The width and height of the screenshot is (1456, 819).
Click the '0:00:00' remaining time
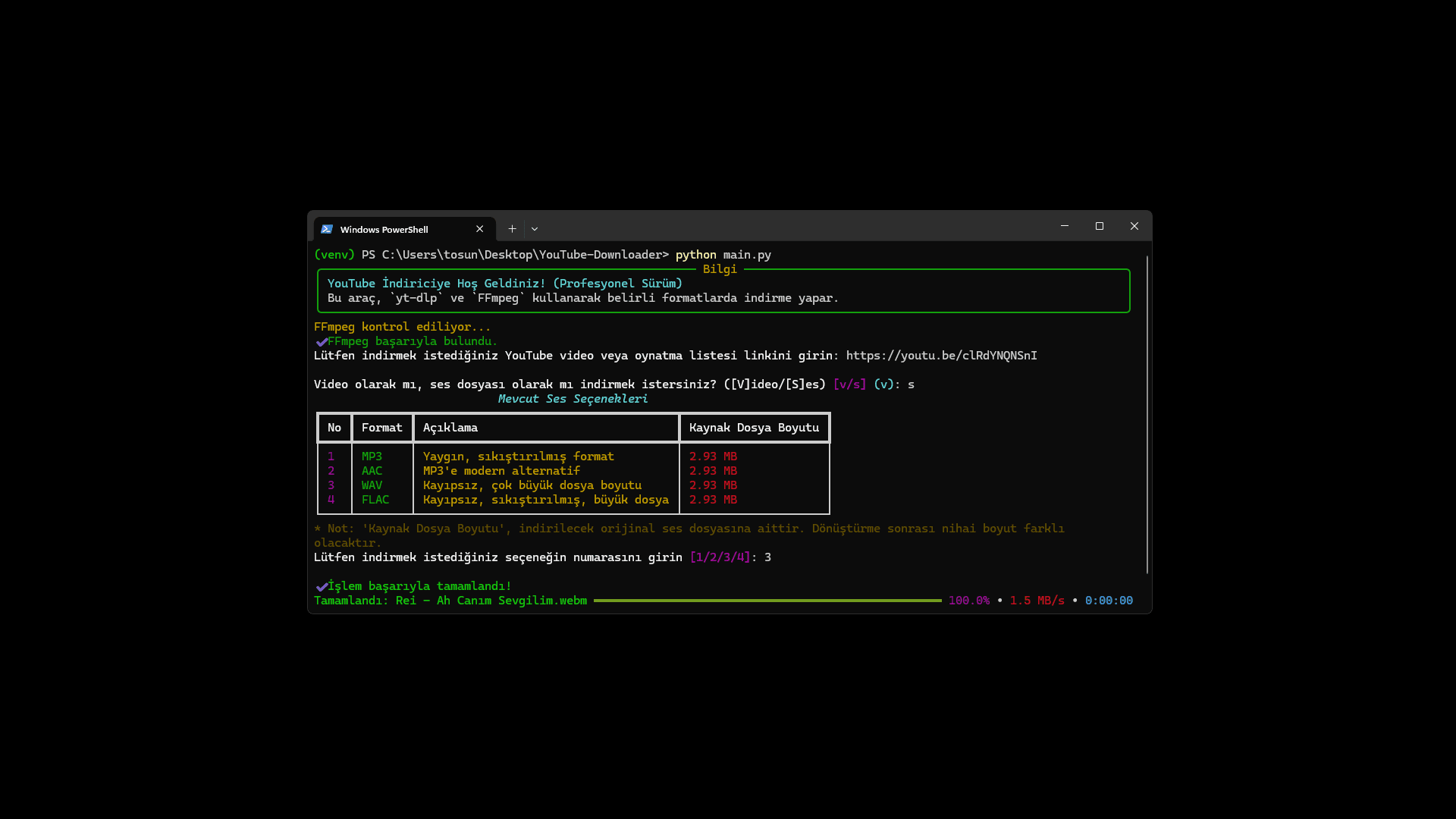[1109, 601]
